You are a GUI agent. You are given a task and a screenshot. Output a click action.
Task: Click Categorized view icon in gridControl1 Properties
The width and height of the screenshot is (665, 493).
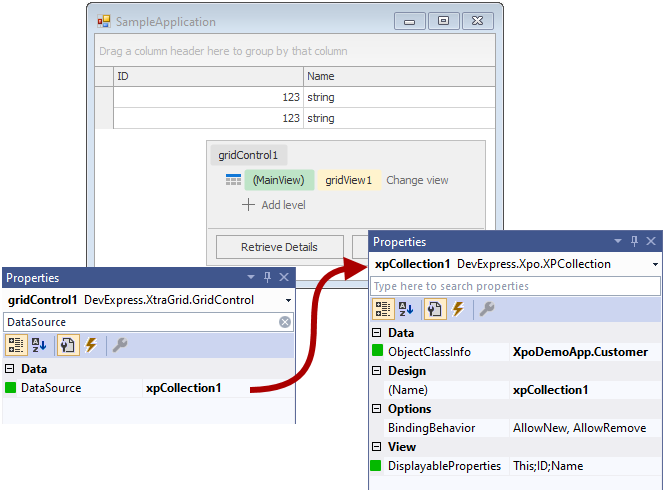16,345
